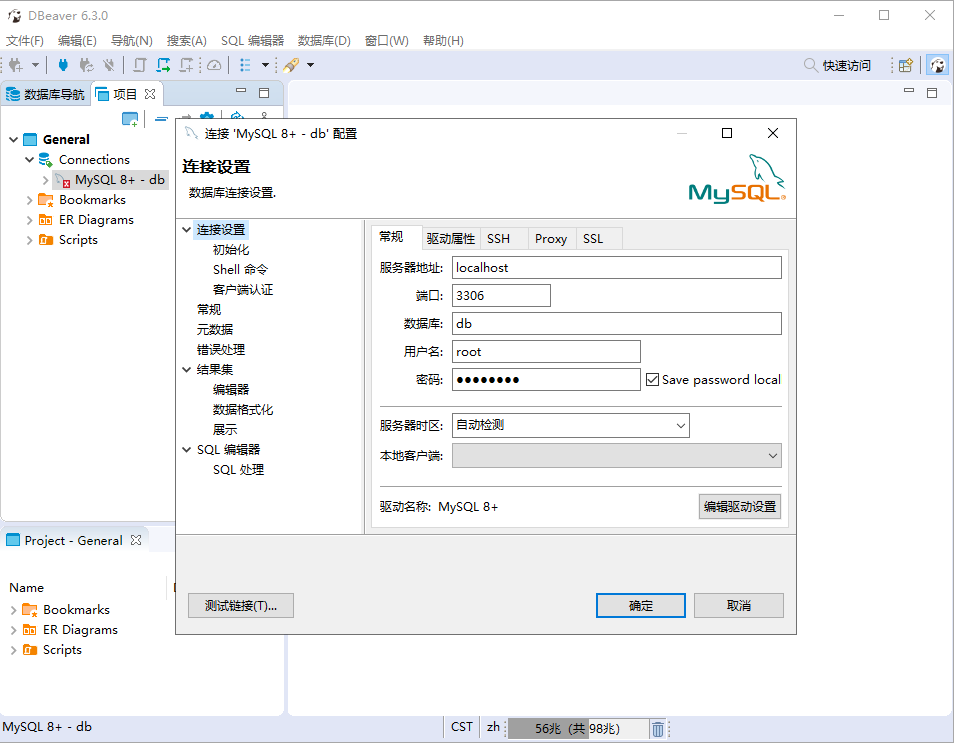Collapse the SQL 编辑器 node in settings tree
The height and width of the screenshot is (743, 954).
187,450
